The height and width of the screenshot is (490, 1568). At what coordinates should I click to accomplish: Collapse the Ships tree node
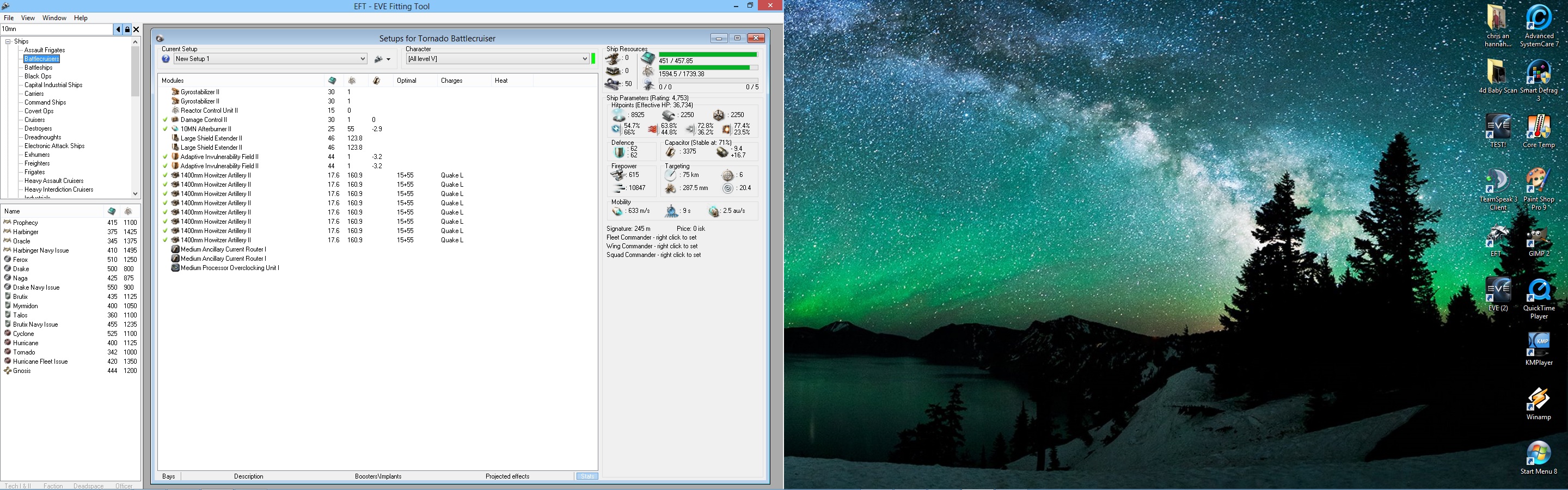coord(9,41)
